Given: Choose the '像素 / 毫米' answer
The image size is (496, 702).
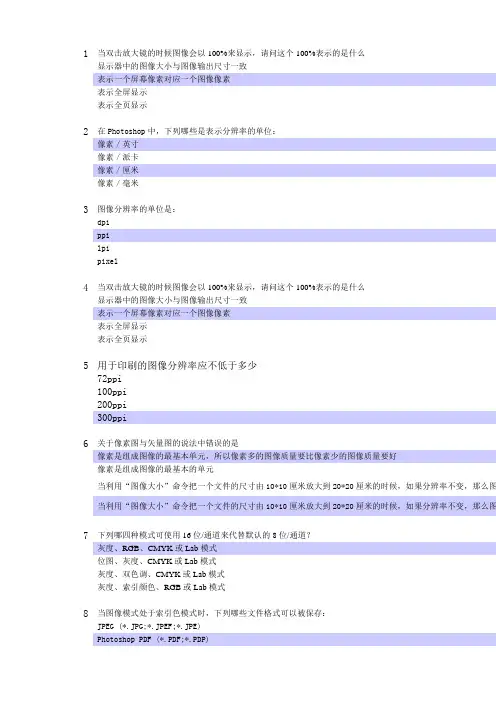Looking at the screenshot, I should pyautogui.click(x=118, y=183).
